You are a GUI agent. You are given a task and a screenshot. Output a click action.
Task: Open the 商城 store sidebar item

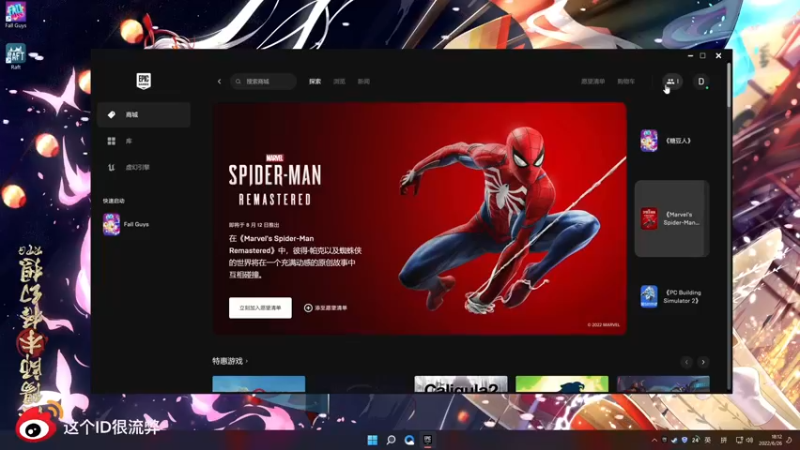point(144,114)
